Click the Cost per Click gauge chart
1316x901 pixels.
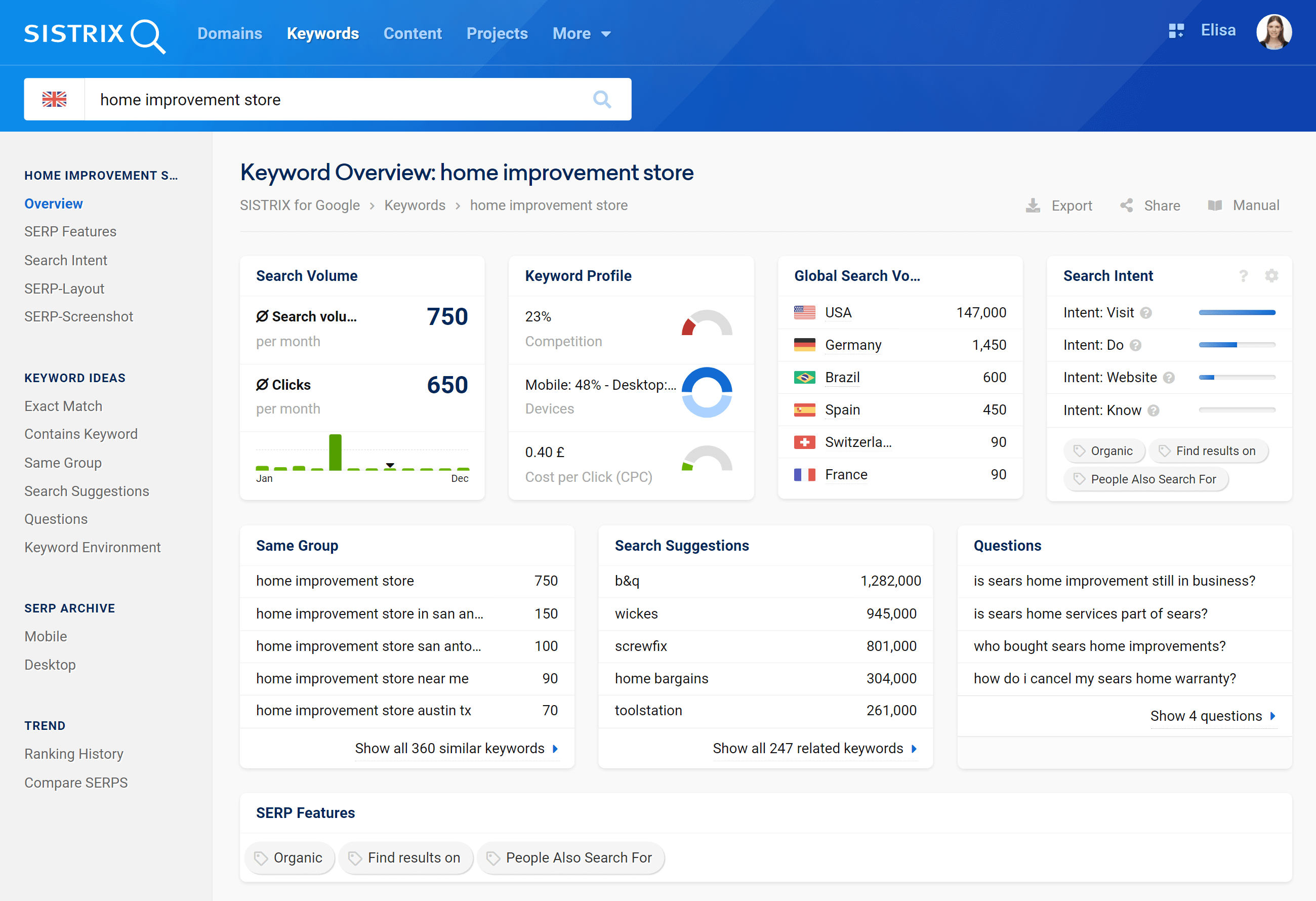707,459
